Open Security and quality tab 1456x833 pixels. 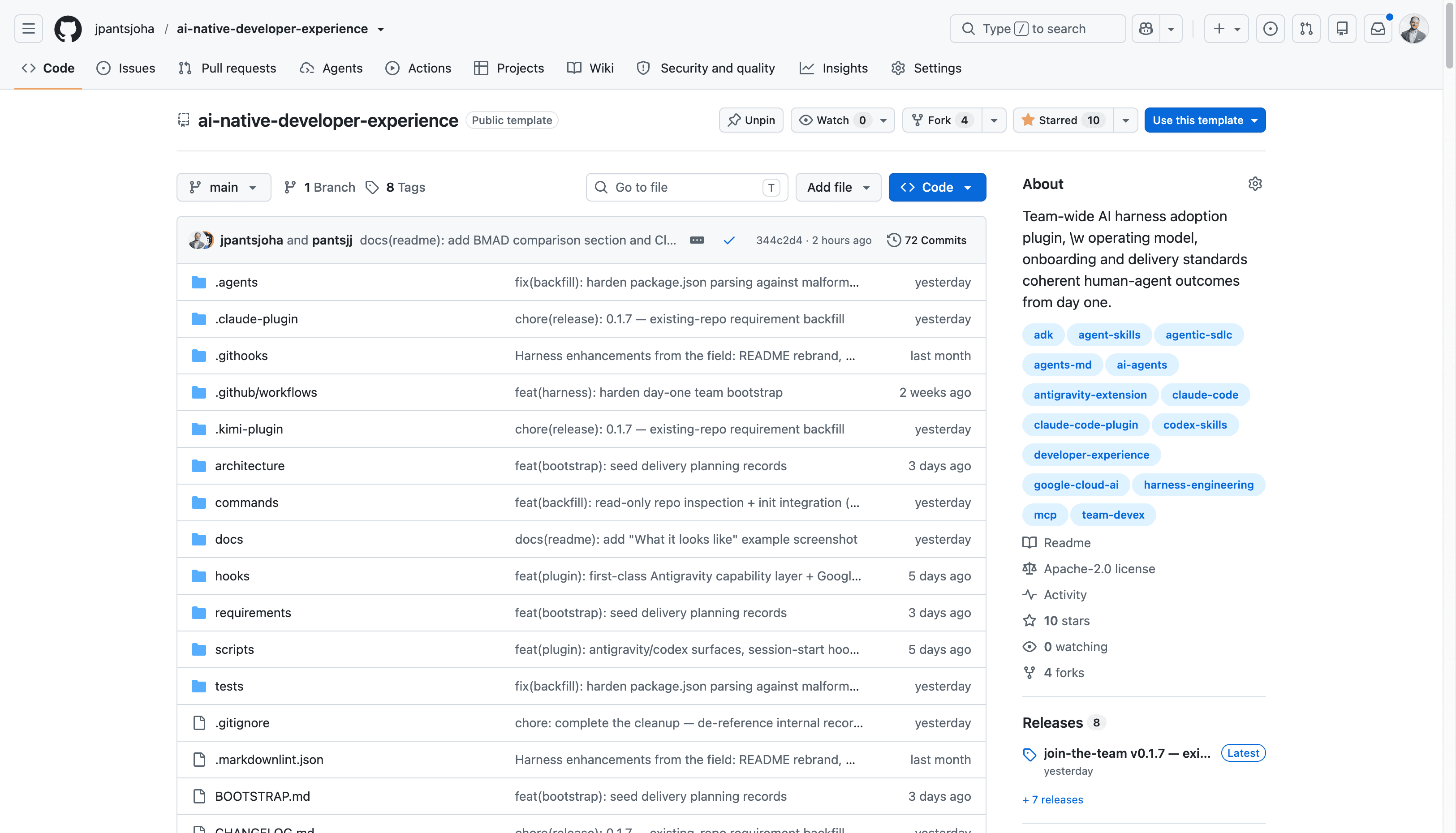(x=706, y=68)
